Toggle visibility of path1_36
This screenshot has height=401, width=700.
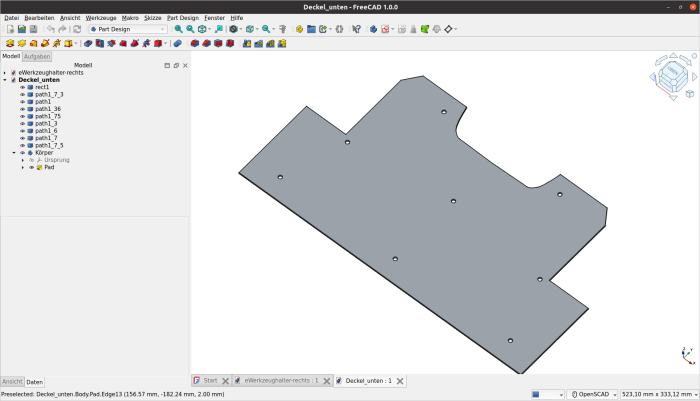pyautogui.click(x=23, y=109)
